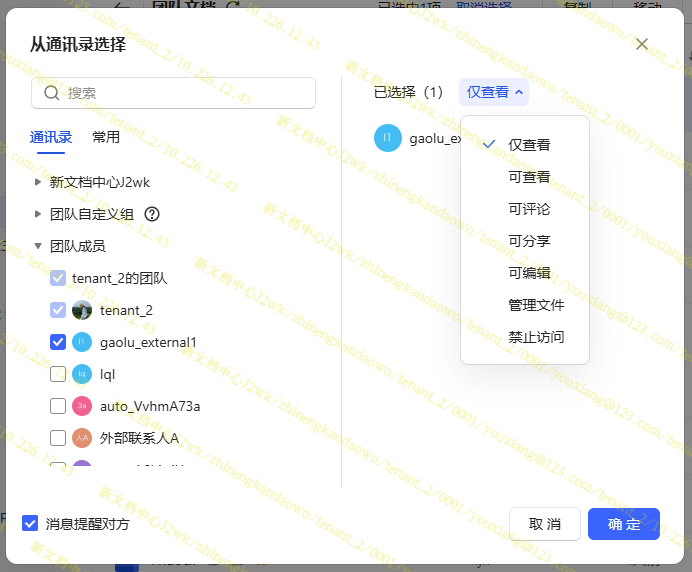Viewport: 692px width, 572px height.
Task: Toggle 消息提醒对方 checkbox
Action: pos(30,524)
